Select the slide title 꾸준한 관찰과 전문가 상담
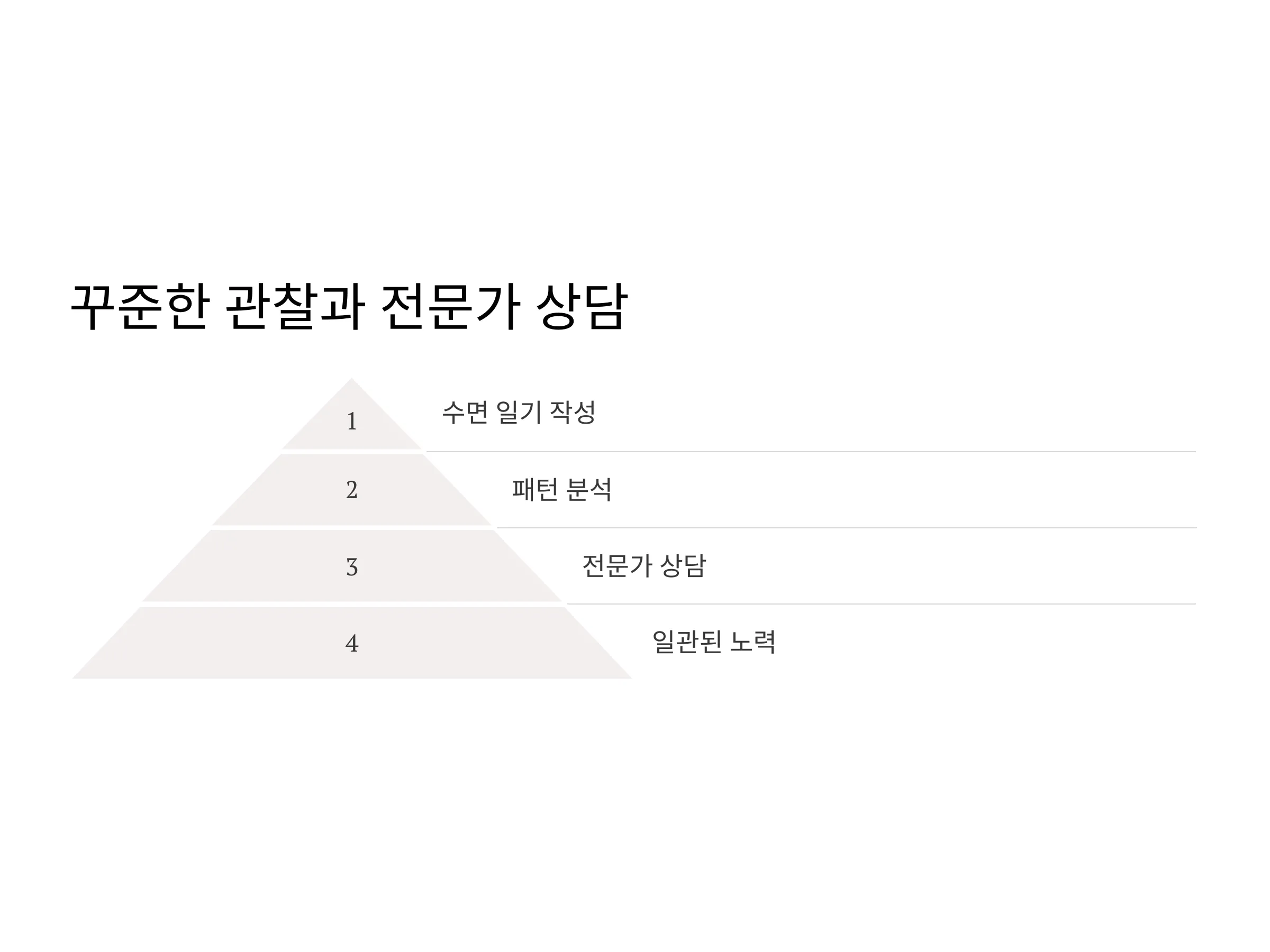The image size is (1270, 952). 349,306
